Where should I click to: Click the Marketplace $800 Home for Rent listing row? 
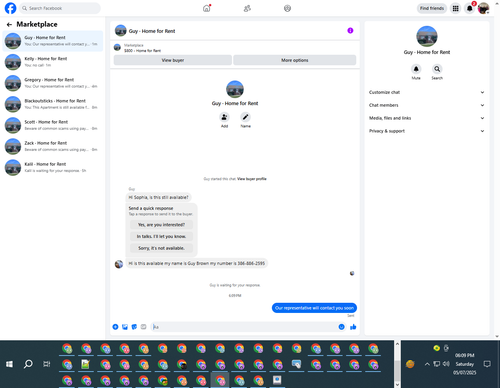pyautogui.click(x=235, y=48)
